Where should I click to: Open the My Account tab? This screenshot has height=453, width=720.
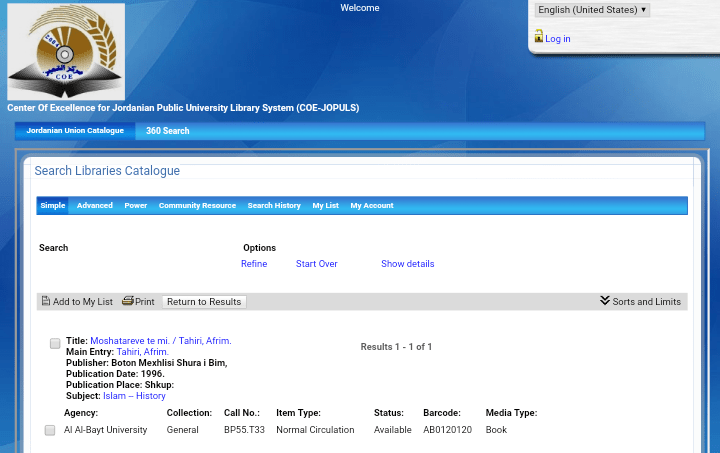coord(371,205)
